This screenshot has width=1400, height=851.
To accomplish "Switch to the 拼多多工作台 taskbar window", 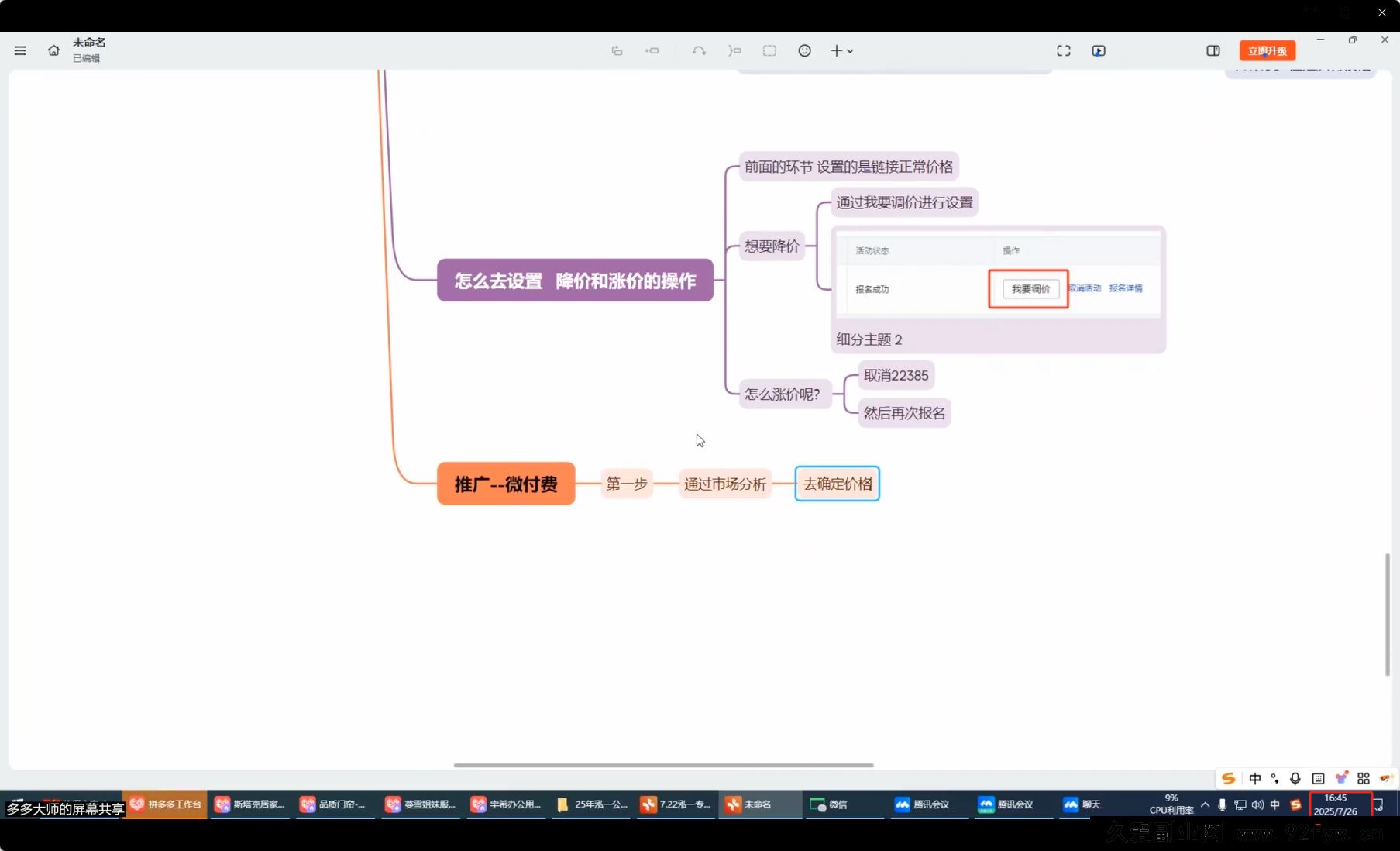I will click(166, 804).
